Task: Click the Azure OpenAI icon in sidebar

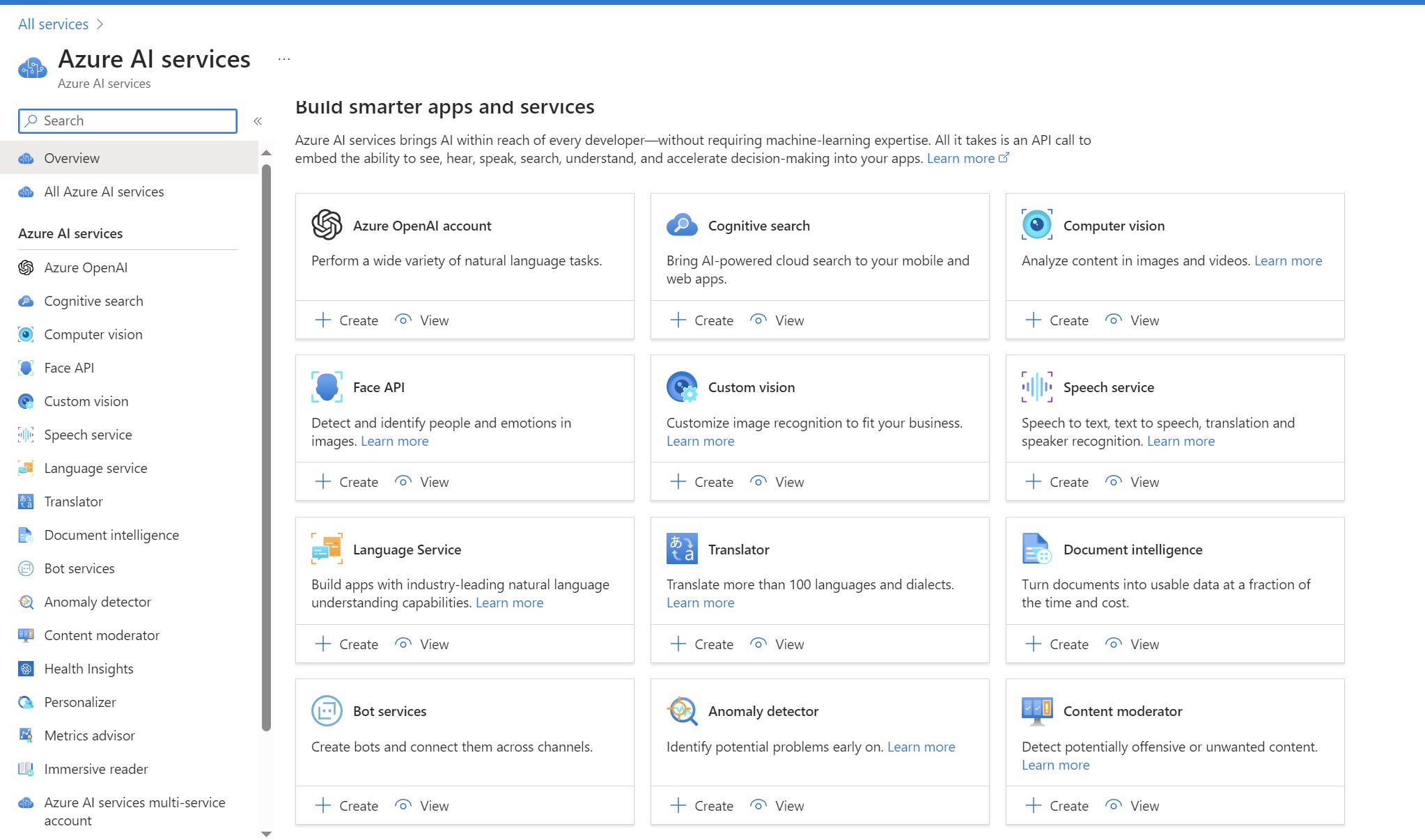Action: [x=27, y=266]
